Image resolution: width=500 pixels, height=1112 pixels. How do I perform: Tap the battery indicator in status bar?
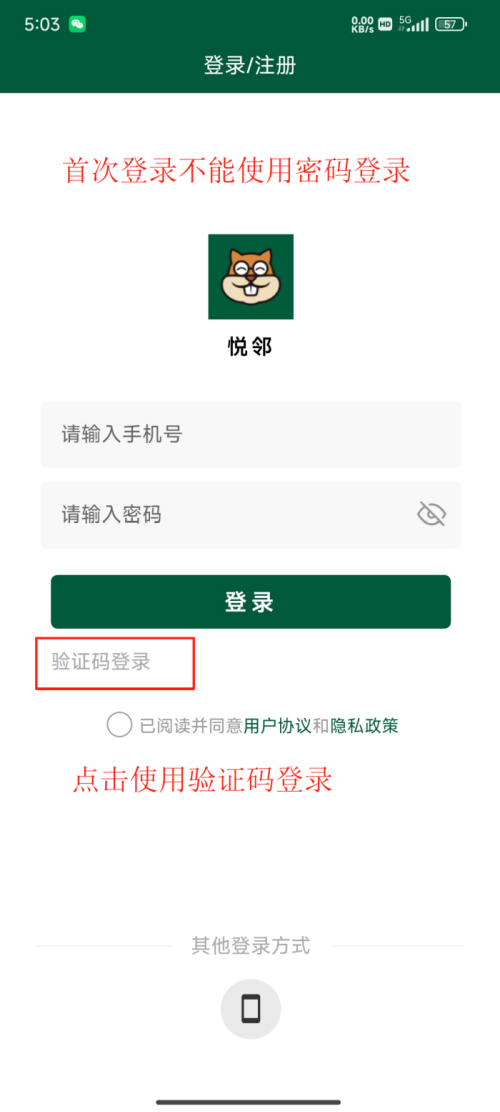click(x=450, y=25)
